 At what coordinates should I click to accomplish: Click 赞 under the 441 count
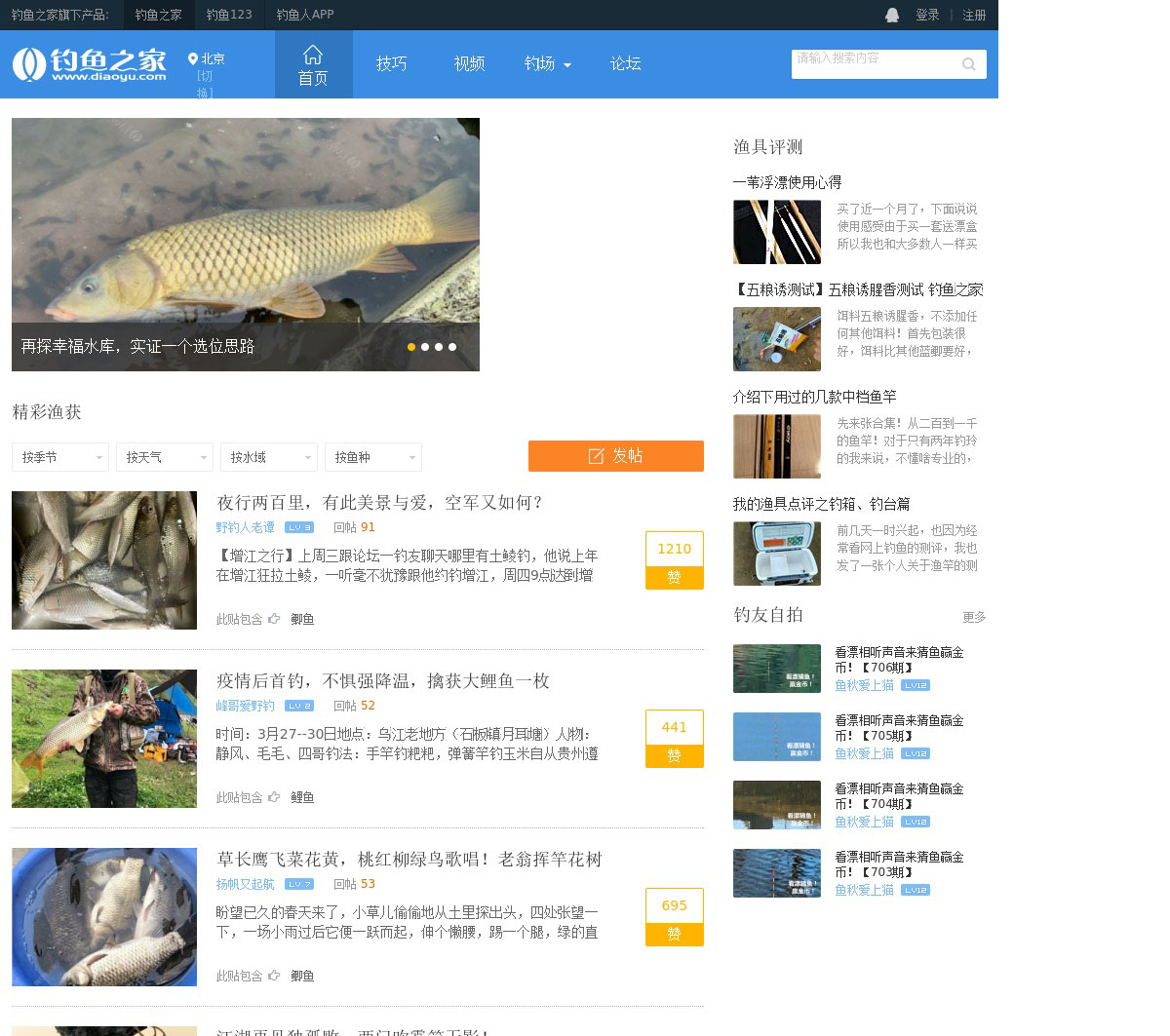click(674, 756)
